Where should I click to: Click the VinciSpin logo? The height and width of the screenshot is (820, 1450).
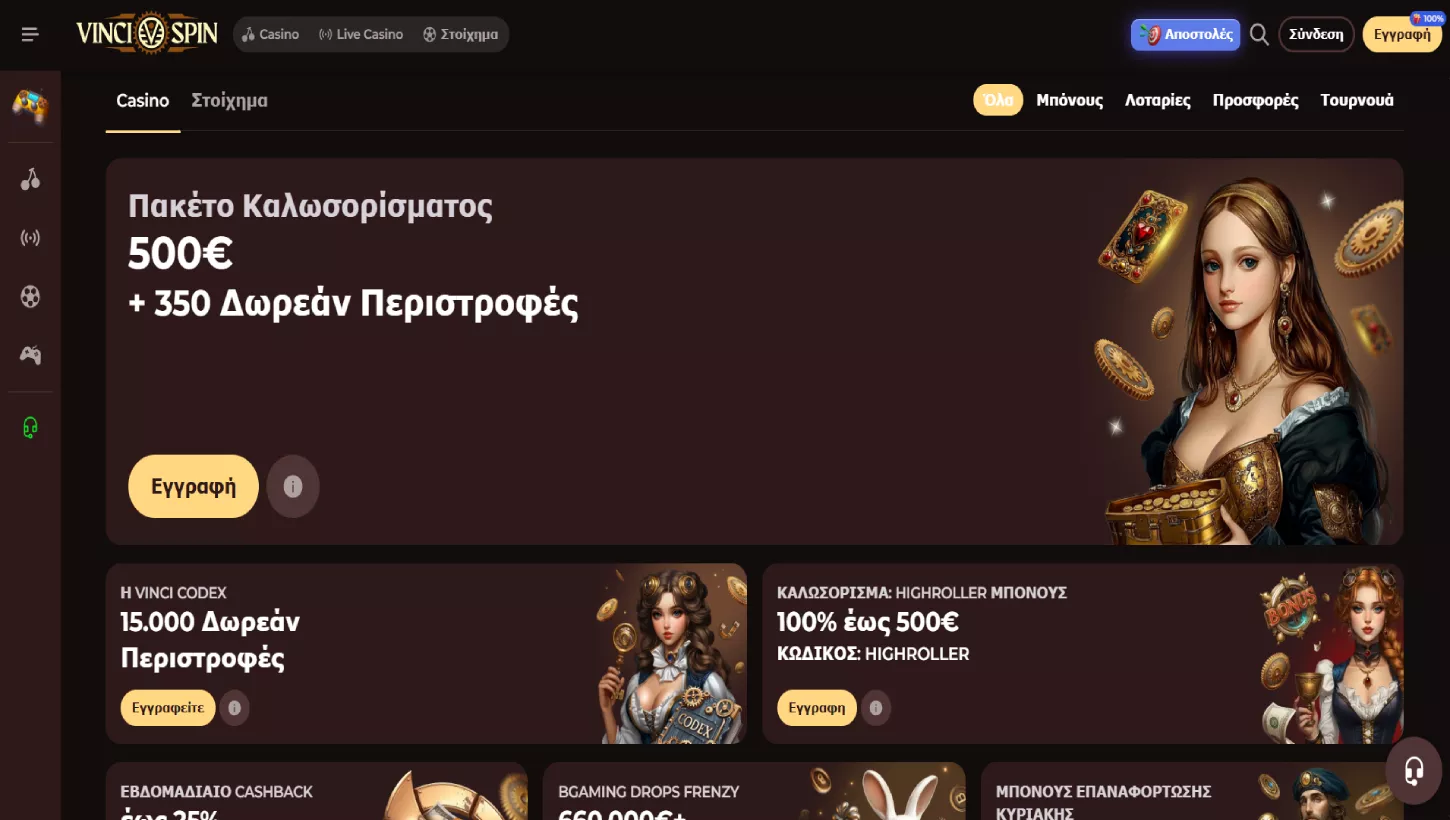click(x=147, y=34)
